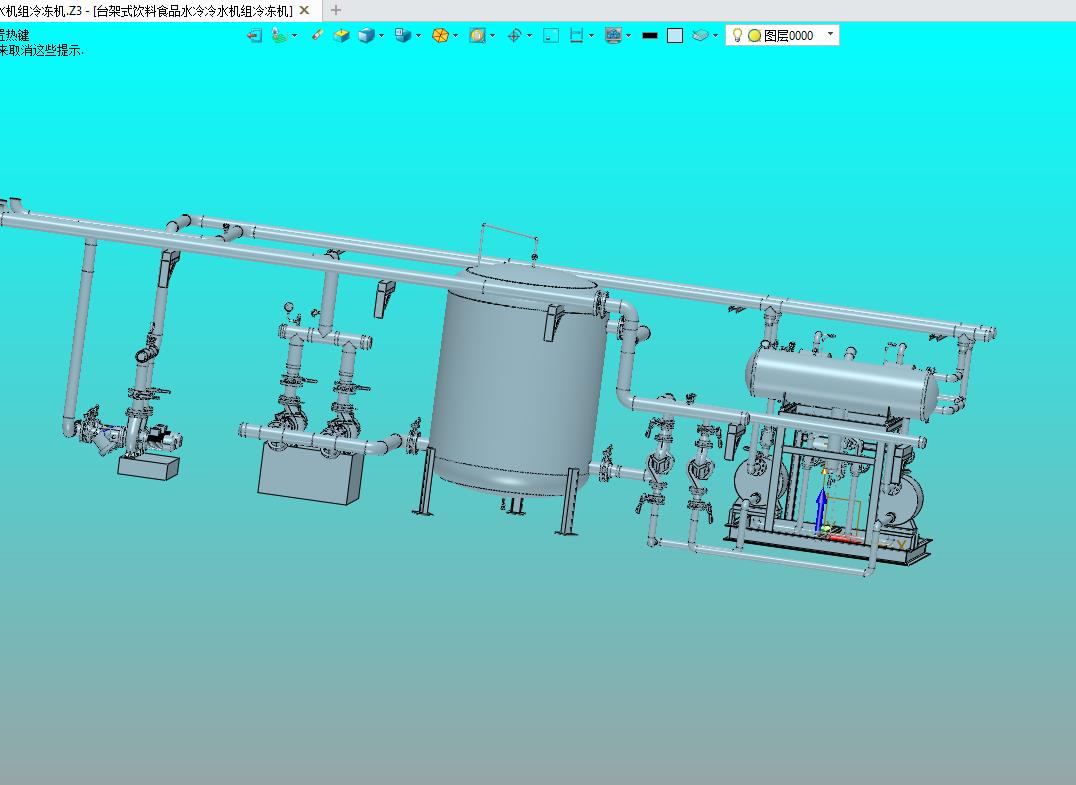The height and width of the screenshot is (785, 1076).
Task: Toggle the small window square icon
Action: pyautogui.click(x=551, y=36)
